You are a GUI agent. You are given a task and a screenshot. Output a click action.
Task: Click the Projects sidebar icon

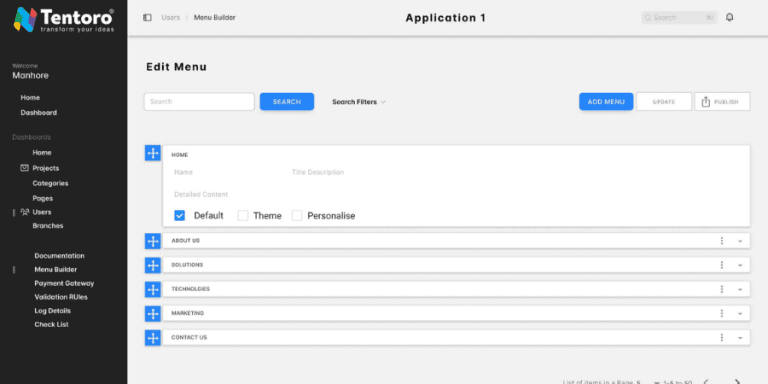(24, 168)
